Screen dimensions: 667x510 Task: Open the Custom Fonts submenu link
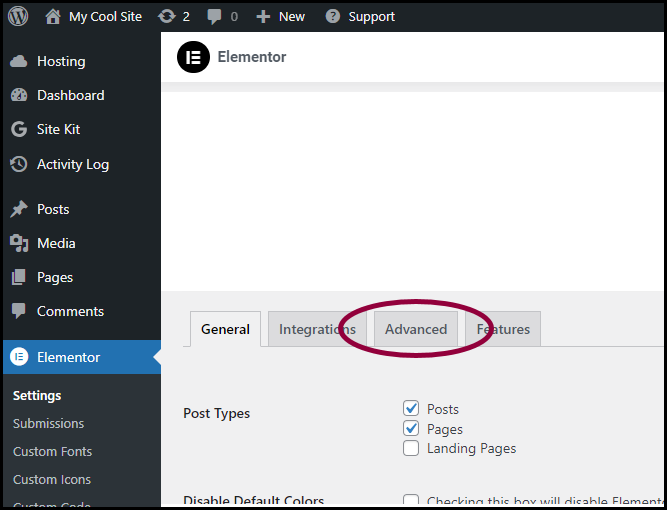pos(52,451)
